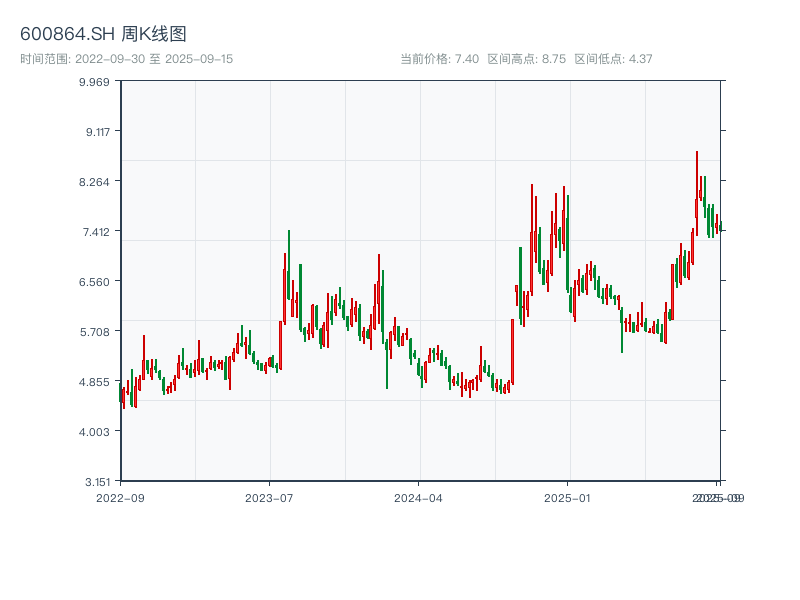The width and height of the screenshot is (800, 600).
Task: Click x-axis label 2023-07
Action: point(269,498)
